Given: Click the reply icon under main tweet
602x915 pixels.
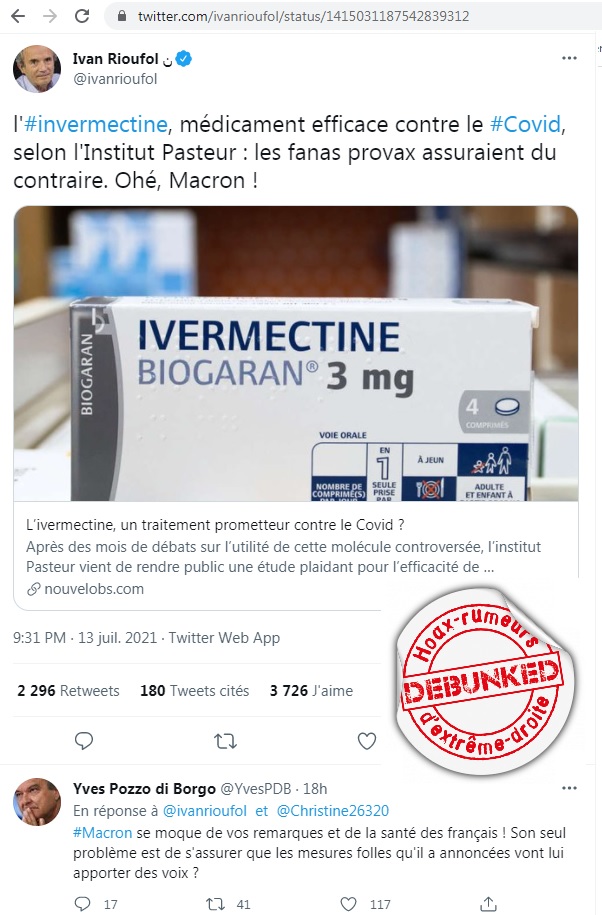Looking at the screenshot, I should [x=84, y=741].
